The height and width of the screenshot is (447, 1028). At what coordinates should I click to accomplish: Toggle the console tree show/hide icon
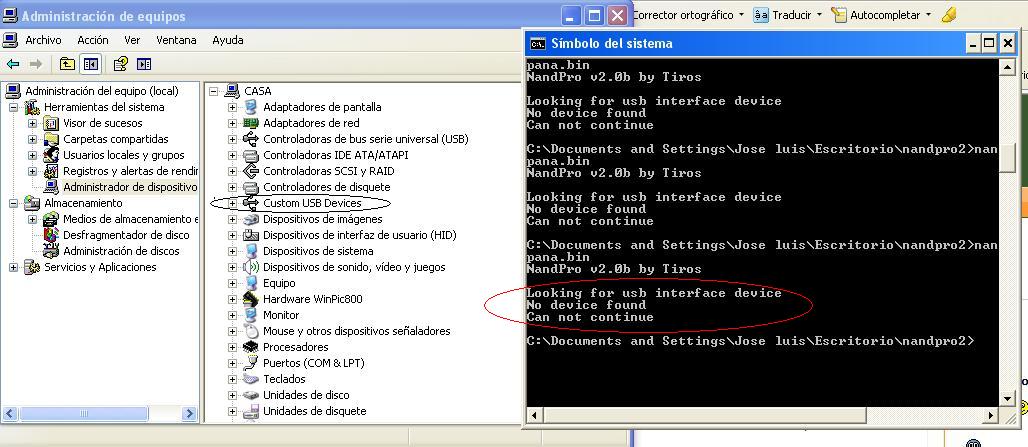pos(90,64)
